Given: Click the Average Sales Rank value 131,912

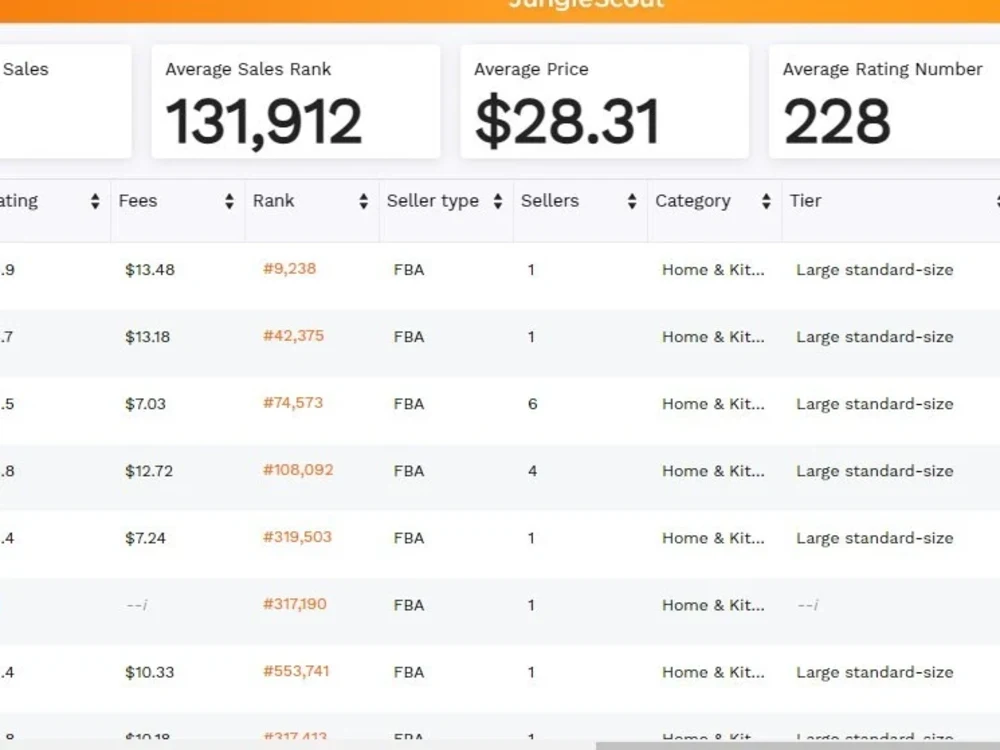Looking at the screenshot, I should [263, 122].
